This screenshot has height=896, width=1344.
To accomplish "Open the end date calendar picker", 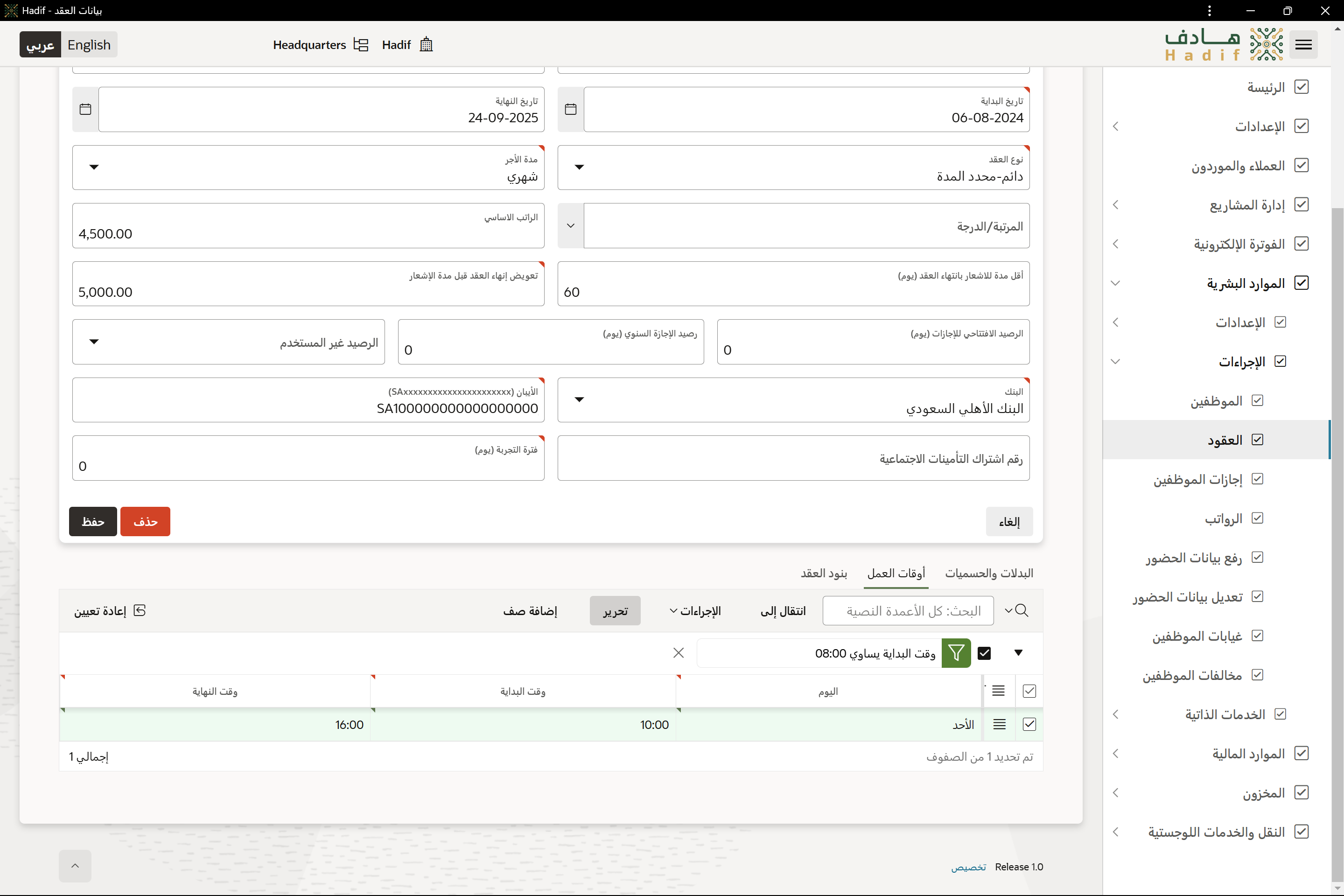I will [x=85, y=109].
